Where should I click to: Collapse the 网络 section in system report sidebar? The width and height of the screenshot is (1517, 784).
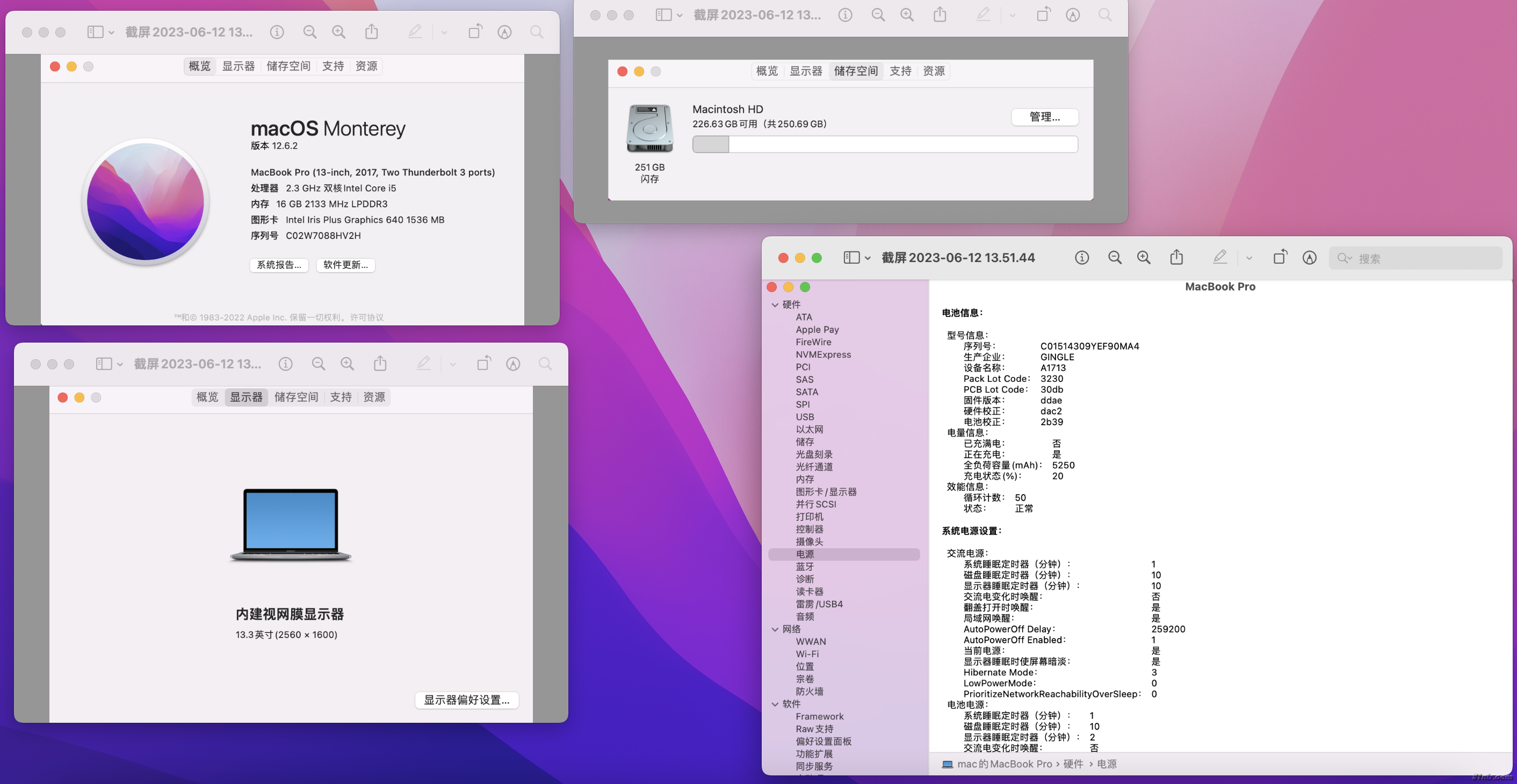tap(775, 629)
